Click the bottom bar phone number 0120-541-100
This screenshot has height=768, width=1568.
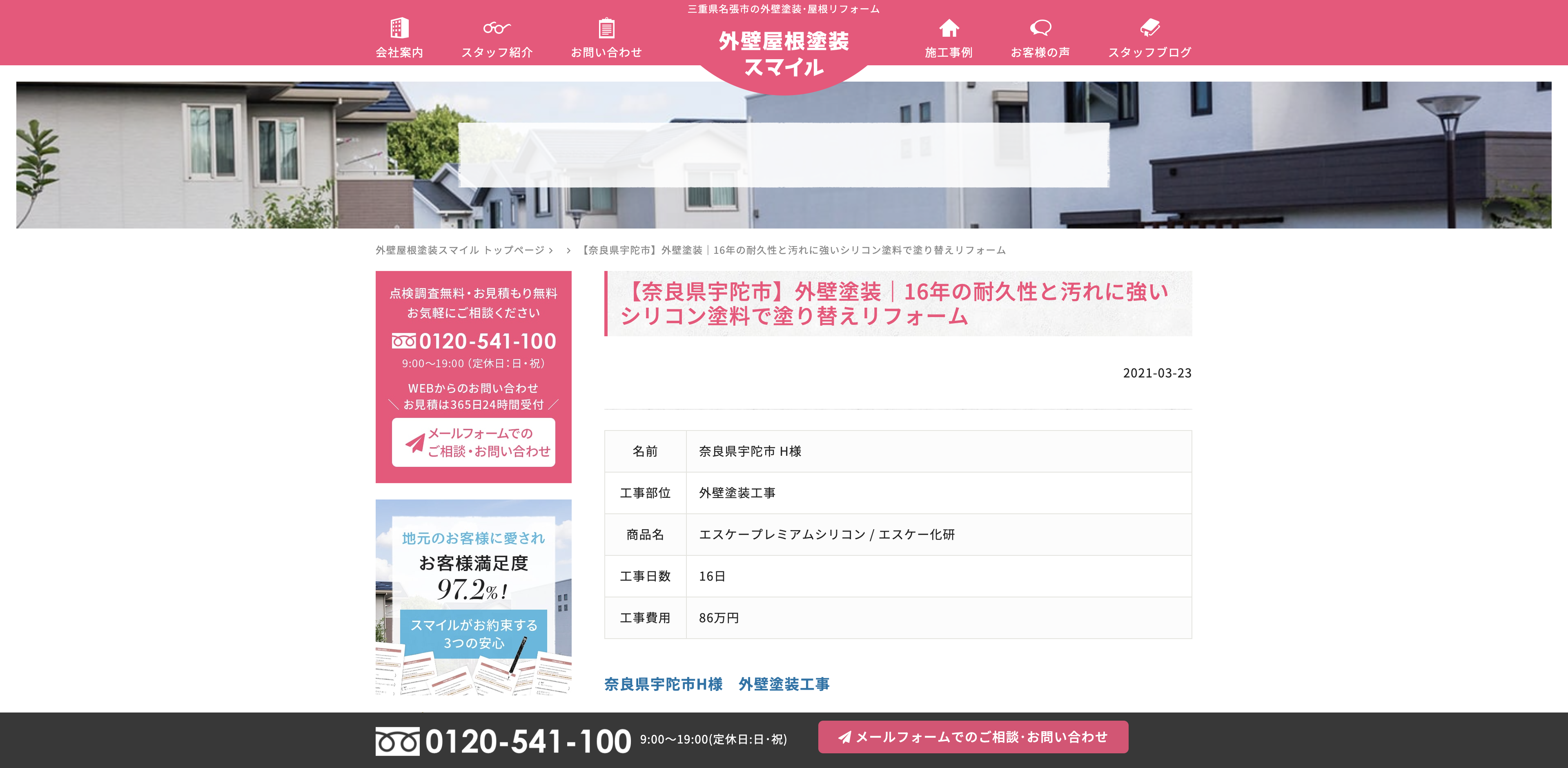[x=528, y=741]
